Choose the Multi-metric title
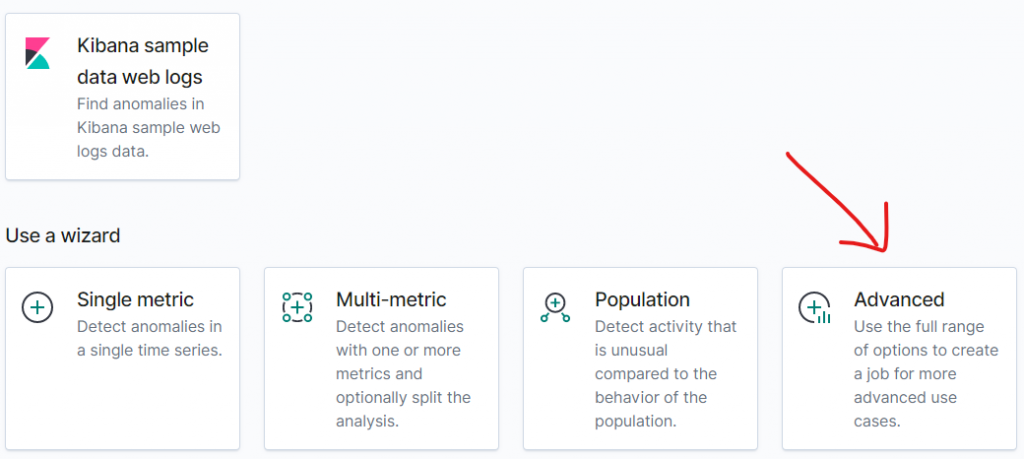1024x459 pixels. click(391, 299)
